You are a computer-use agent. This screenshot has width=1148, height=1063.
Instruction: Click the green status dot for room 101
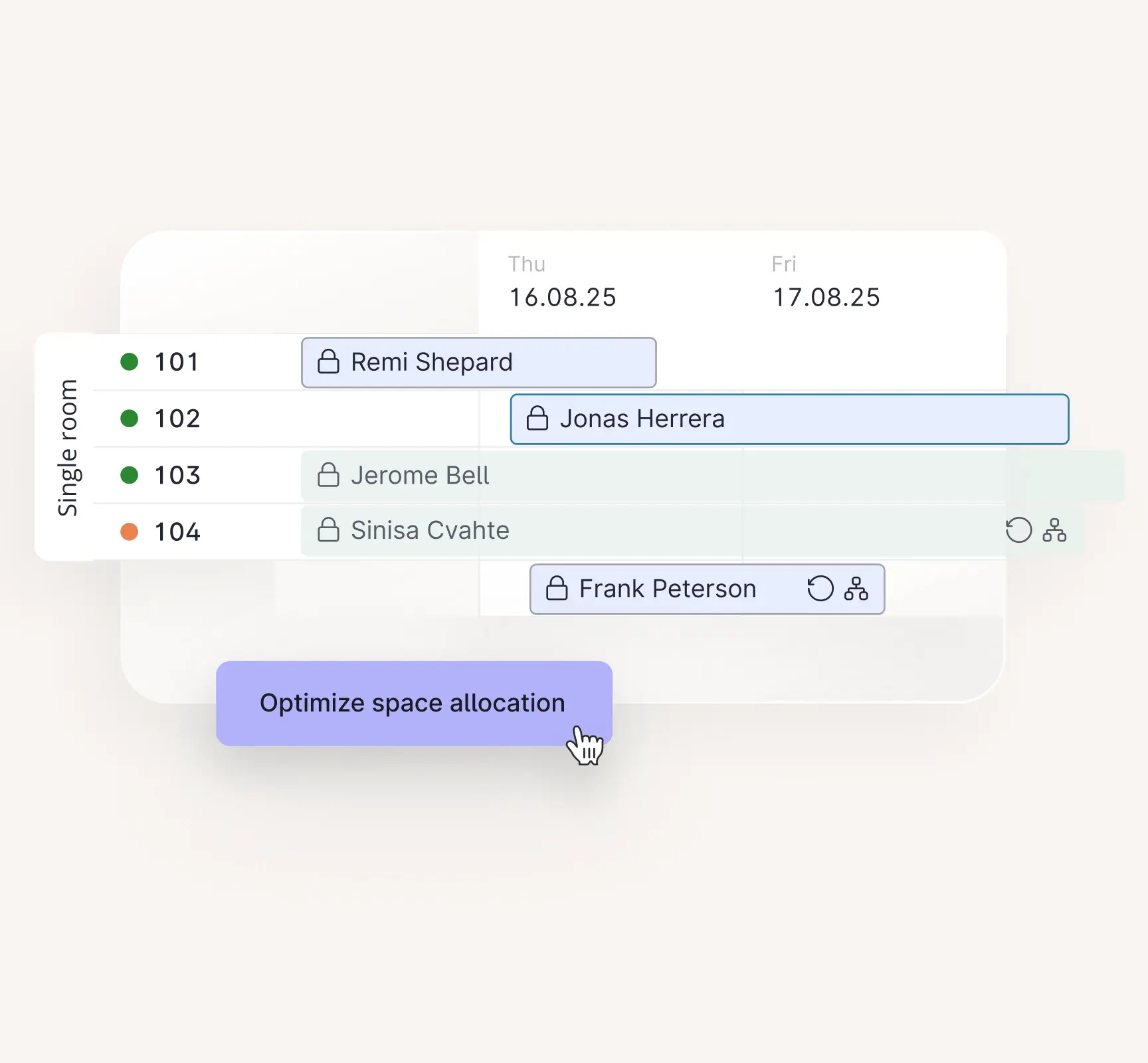point(129,362)
